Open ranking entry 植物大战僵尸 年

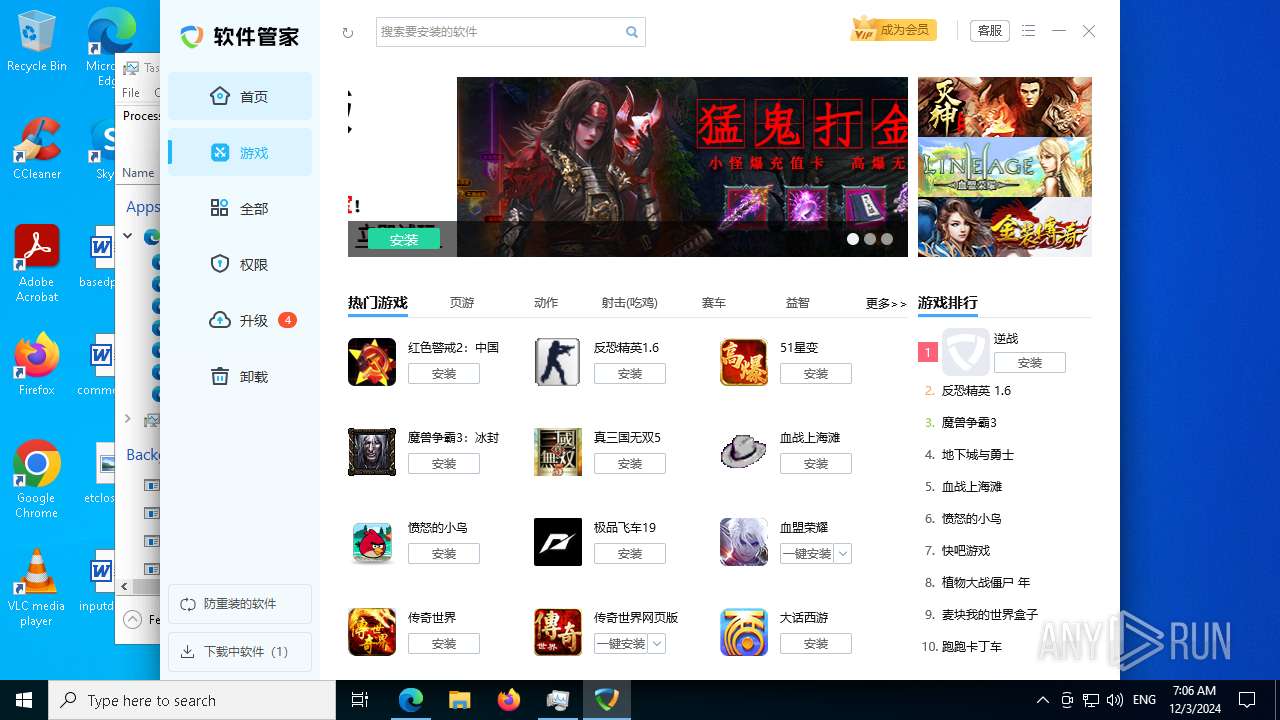coord(985,582)
